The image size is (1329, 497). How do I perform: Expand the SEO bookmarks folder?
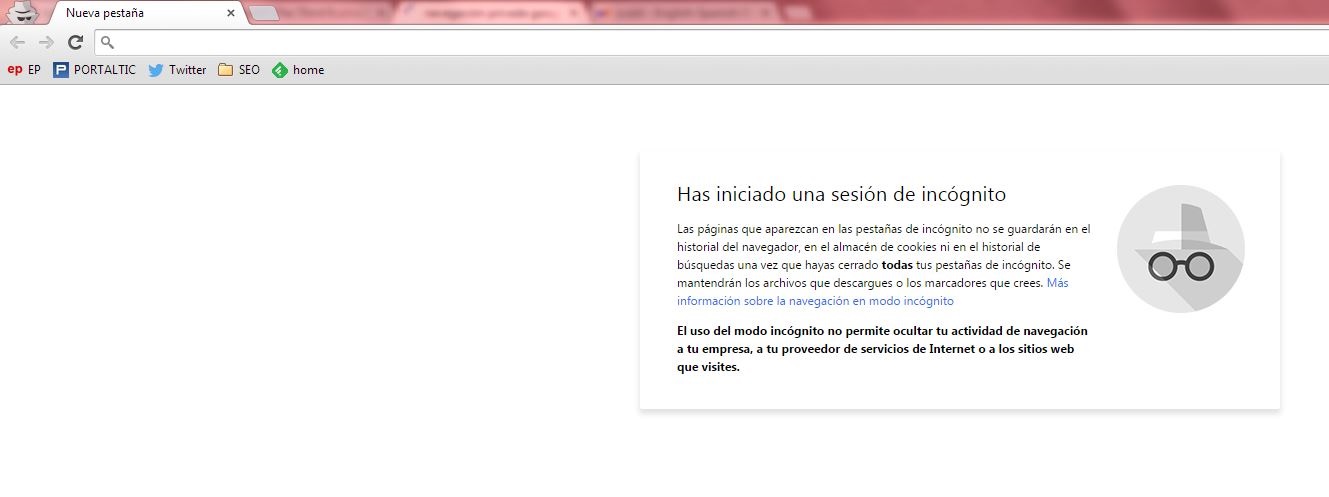click(x=239, y=70)
